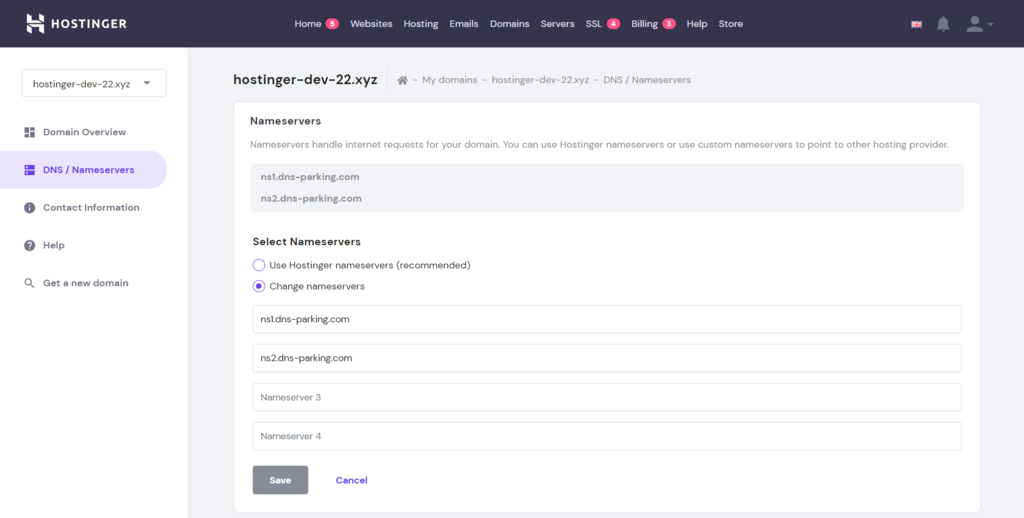Click the ns1.dns-parking.com input field
Screen dimensions: 1024x518
[x=607, y=319]
